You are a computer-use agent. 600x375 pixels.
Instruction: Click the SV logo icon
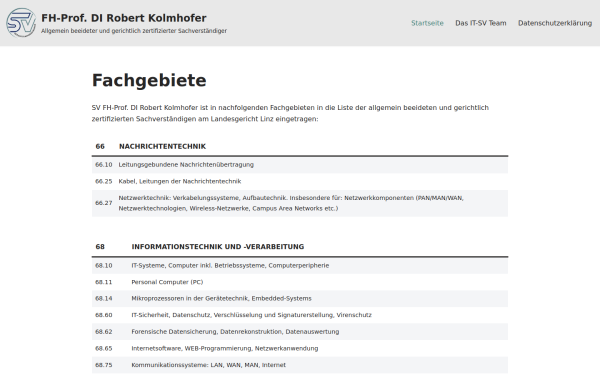tap(21, 23)
